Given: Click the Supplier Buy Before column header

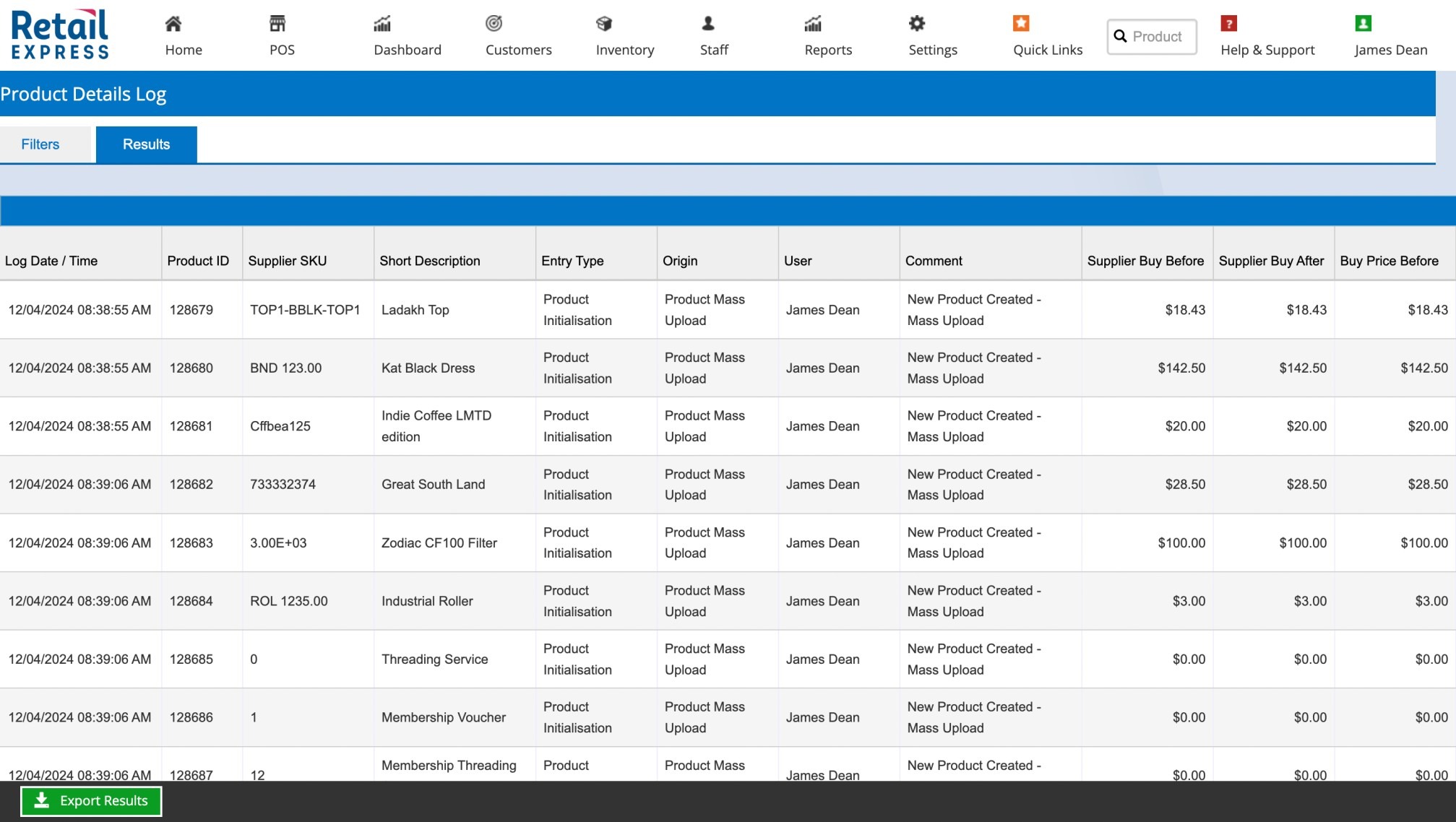Looking at the screenshot, I should (x=1145, y=261).
